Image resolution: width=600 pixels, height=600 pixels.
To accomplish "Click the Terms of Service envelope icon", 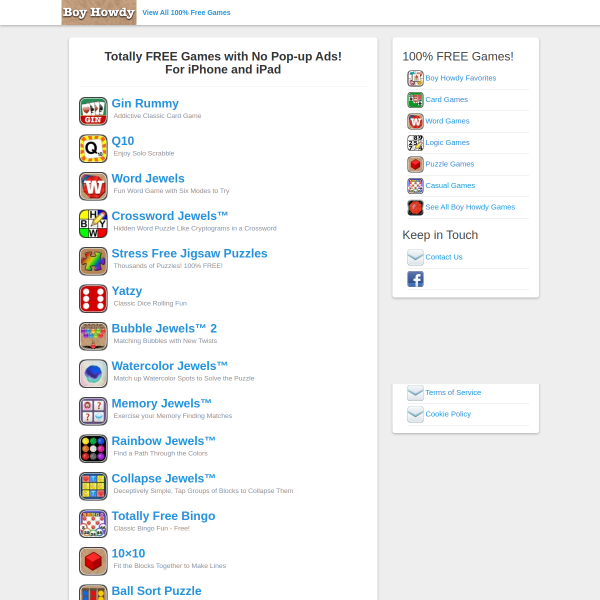I will (415, 393).
